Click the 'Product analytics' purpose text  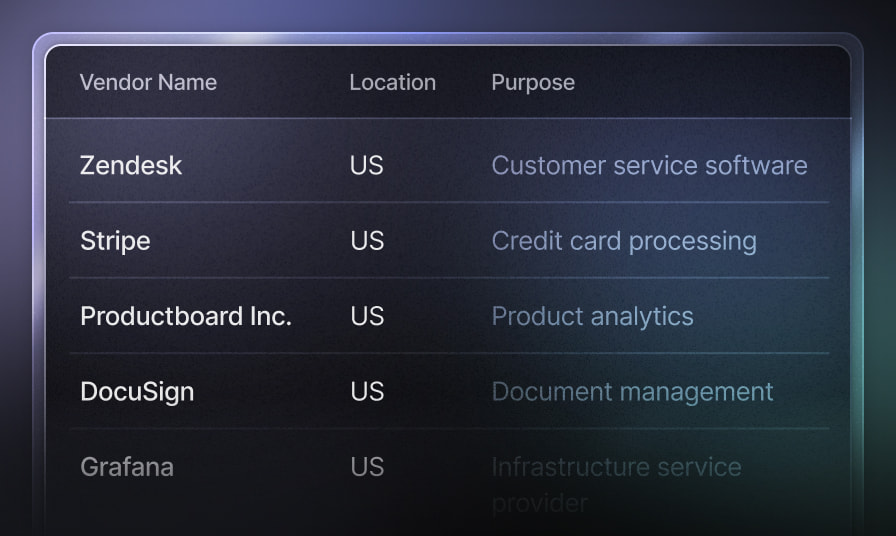pyautogui.click(x=592, y=316)
